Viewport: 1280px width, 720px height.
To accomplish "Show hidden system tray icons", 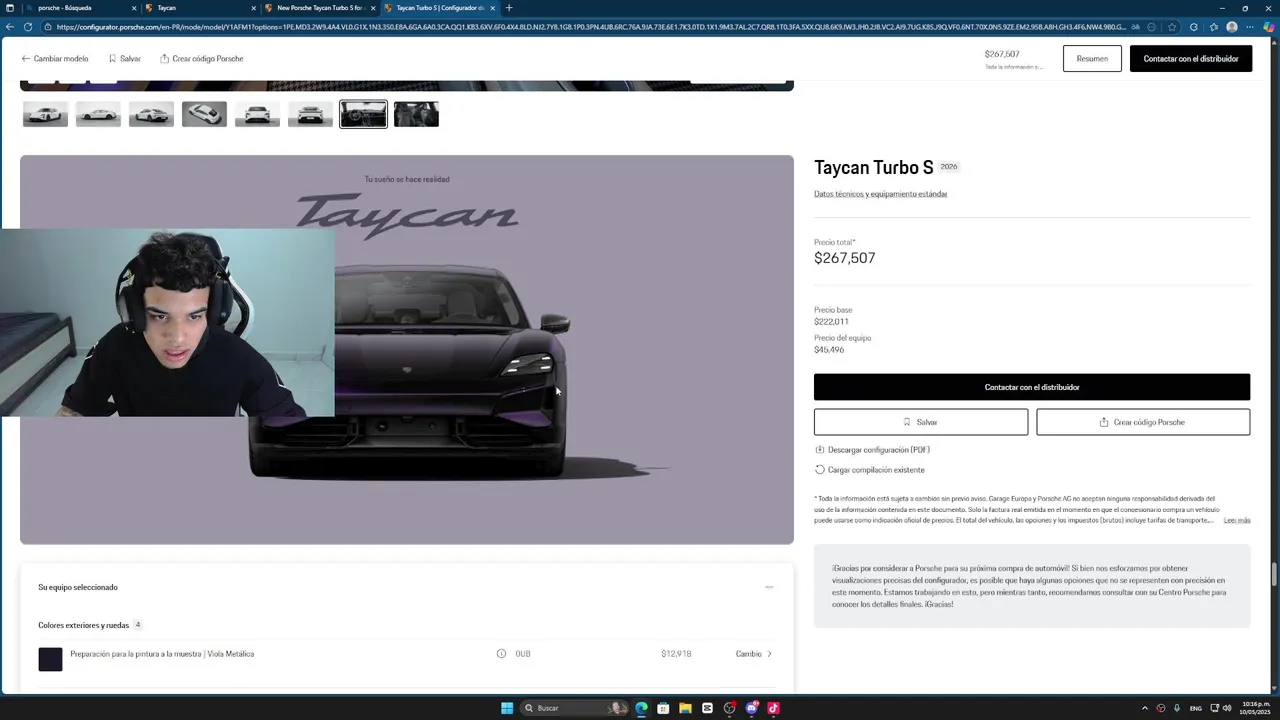I will coord(1145,708).
